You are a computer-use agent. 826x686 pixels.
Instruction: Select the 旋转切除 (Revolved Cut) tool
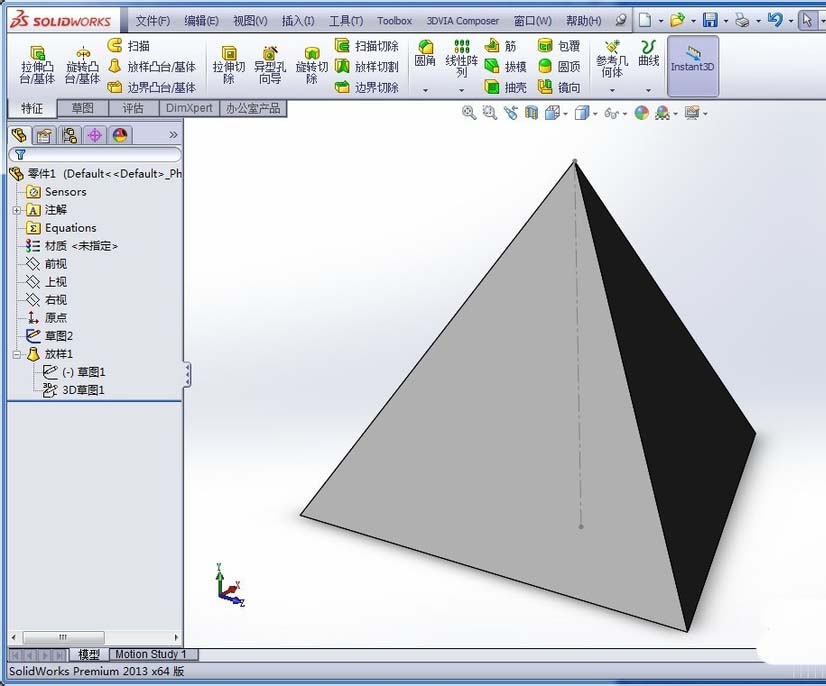pyautogui.click(x=310, y=60)
